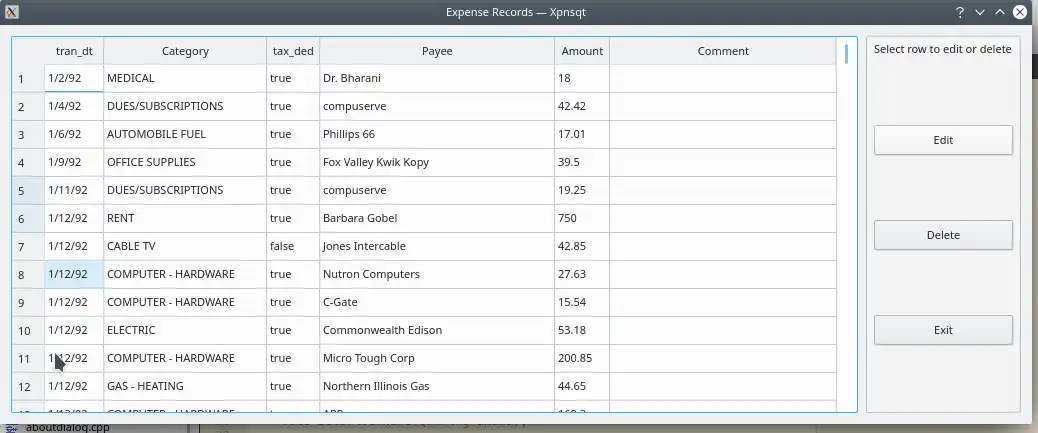This screenshot has height=433, width=1038.
Task: Click the Category column header
Action: (x=185, y=51)
